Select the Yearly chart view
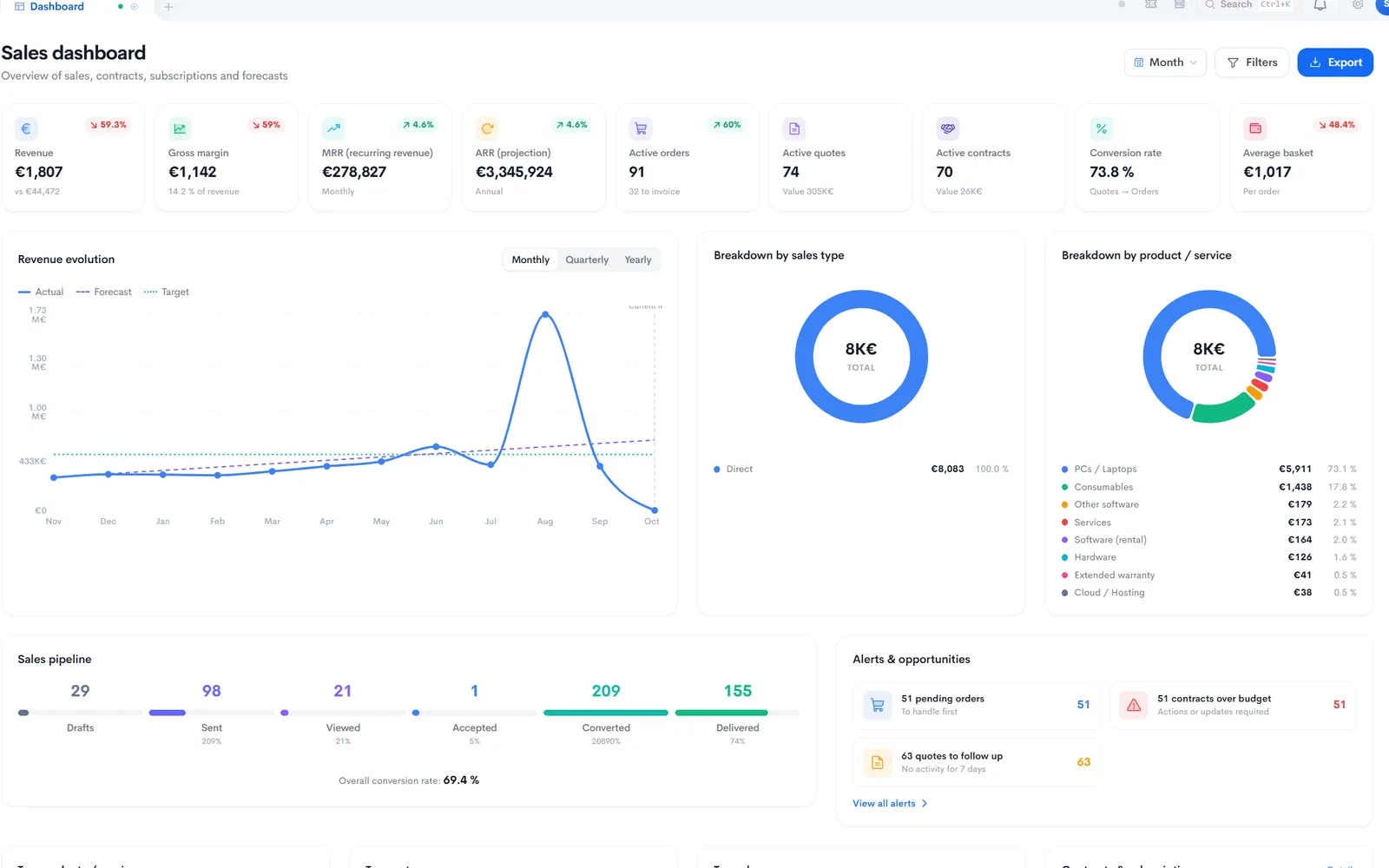1389x868 pixels. 638,260
